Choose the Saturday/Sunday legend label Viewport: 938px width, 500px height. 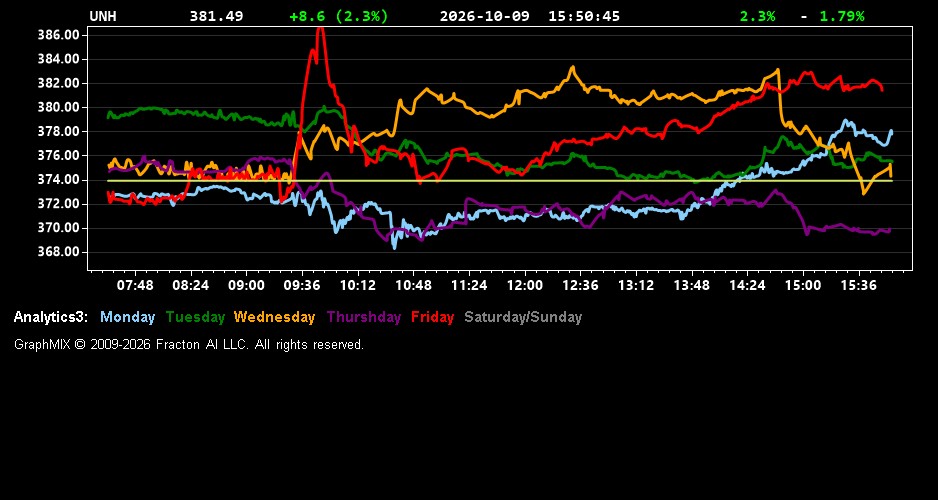pos(523,317)
